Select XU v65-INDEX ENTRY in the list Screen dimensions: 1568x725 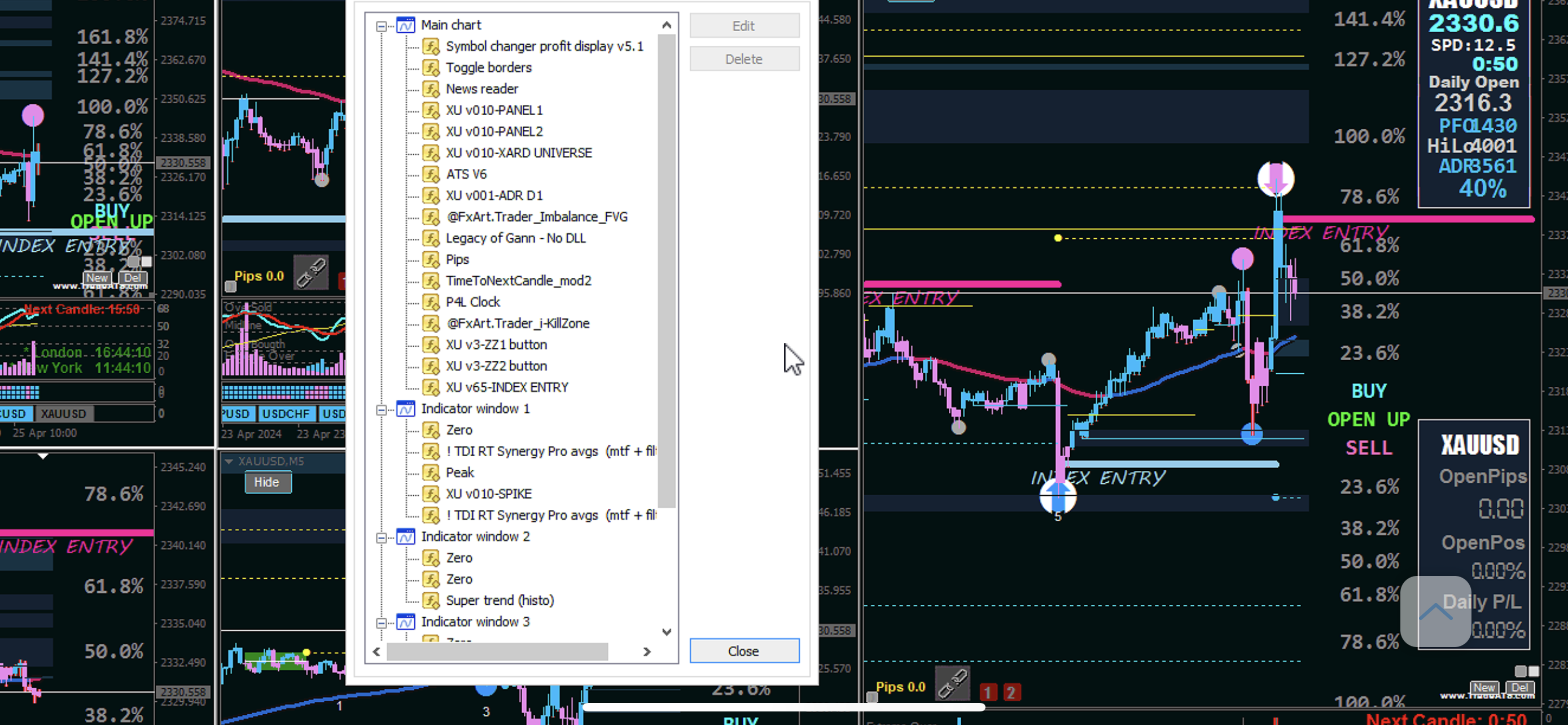pos(506,387)
